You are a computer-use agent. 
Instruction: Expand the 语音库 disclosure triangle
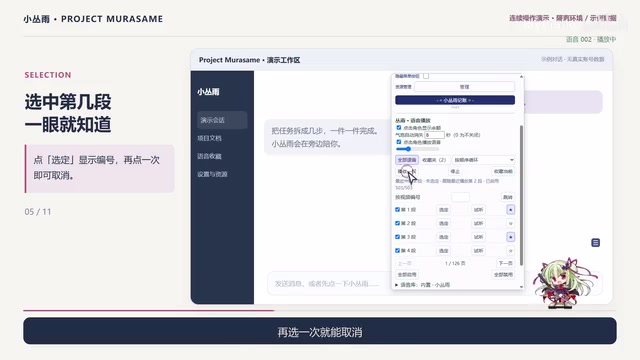pyautogui.click(x=397, y=285)
